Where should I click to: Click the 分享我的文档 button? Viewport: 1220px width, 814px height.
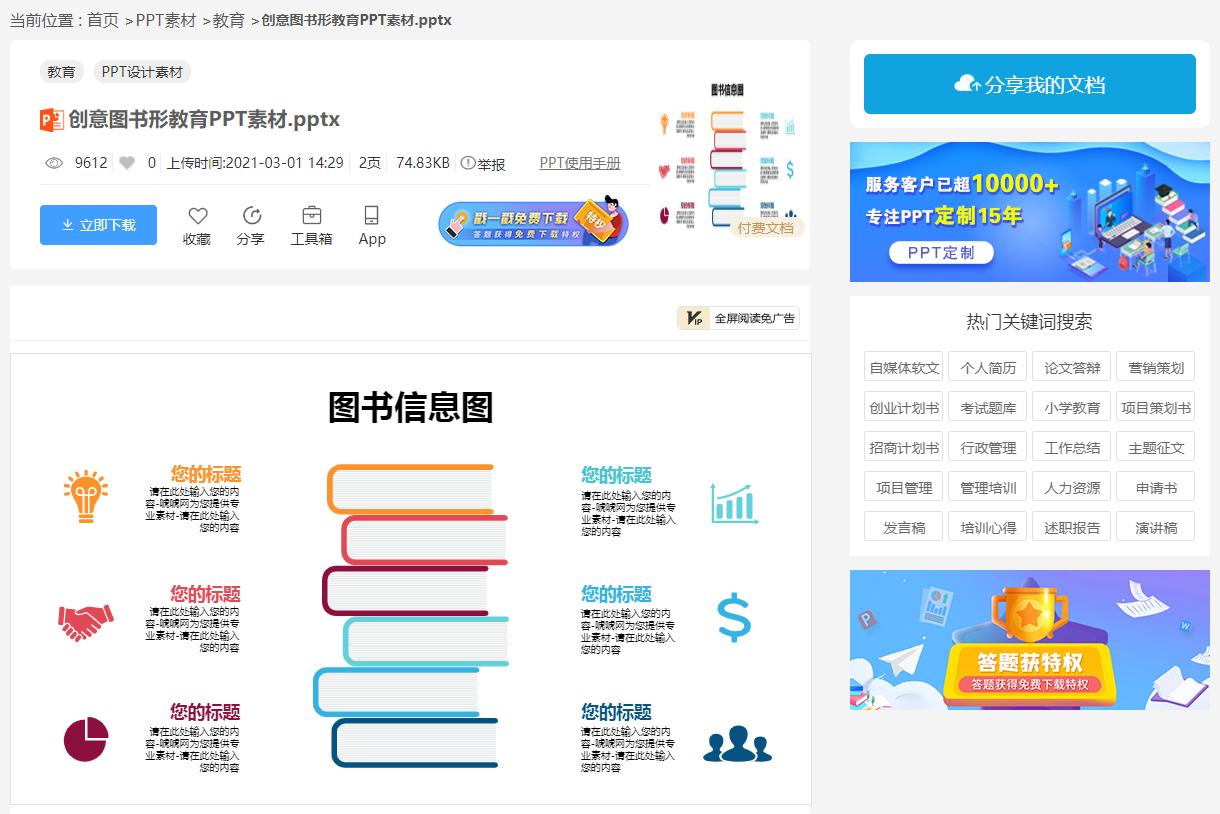tap(1029, 83)
